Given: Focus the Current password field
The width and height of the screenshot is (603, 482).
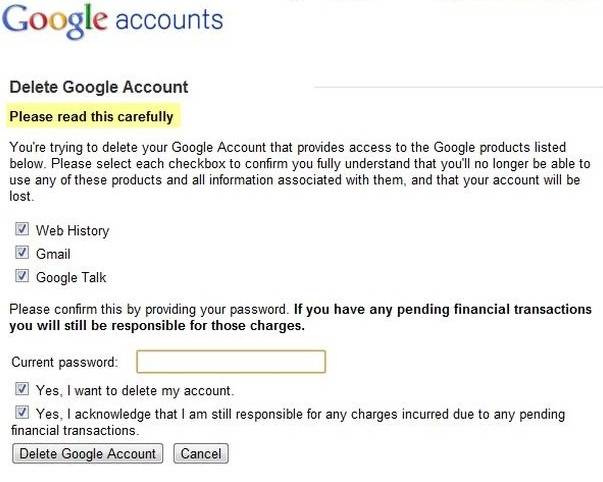Looking at the screenshot, I should (x=231, y=361).
